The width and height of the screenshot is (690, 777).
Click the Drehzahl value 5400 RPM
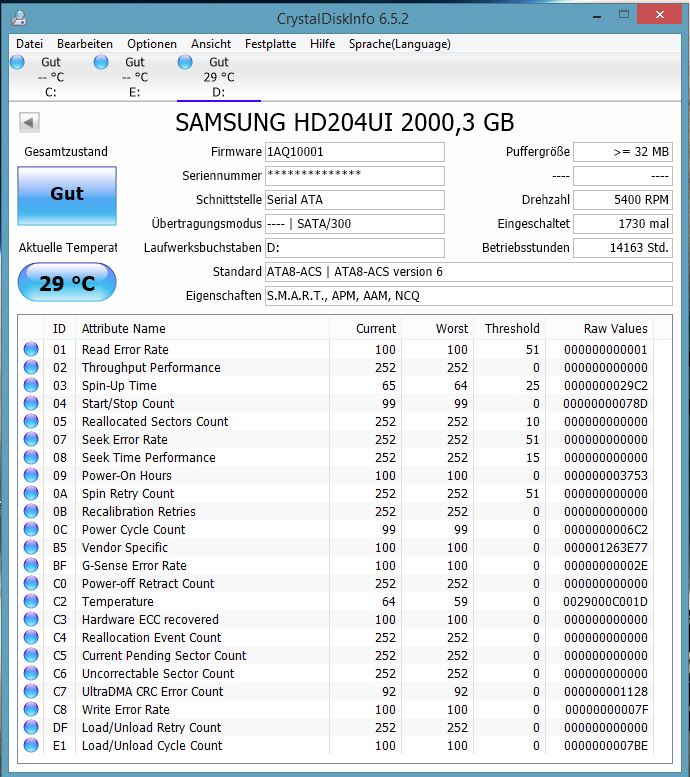(623, 200)
